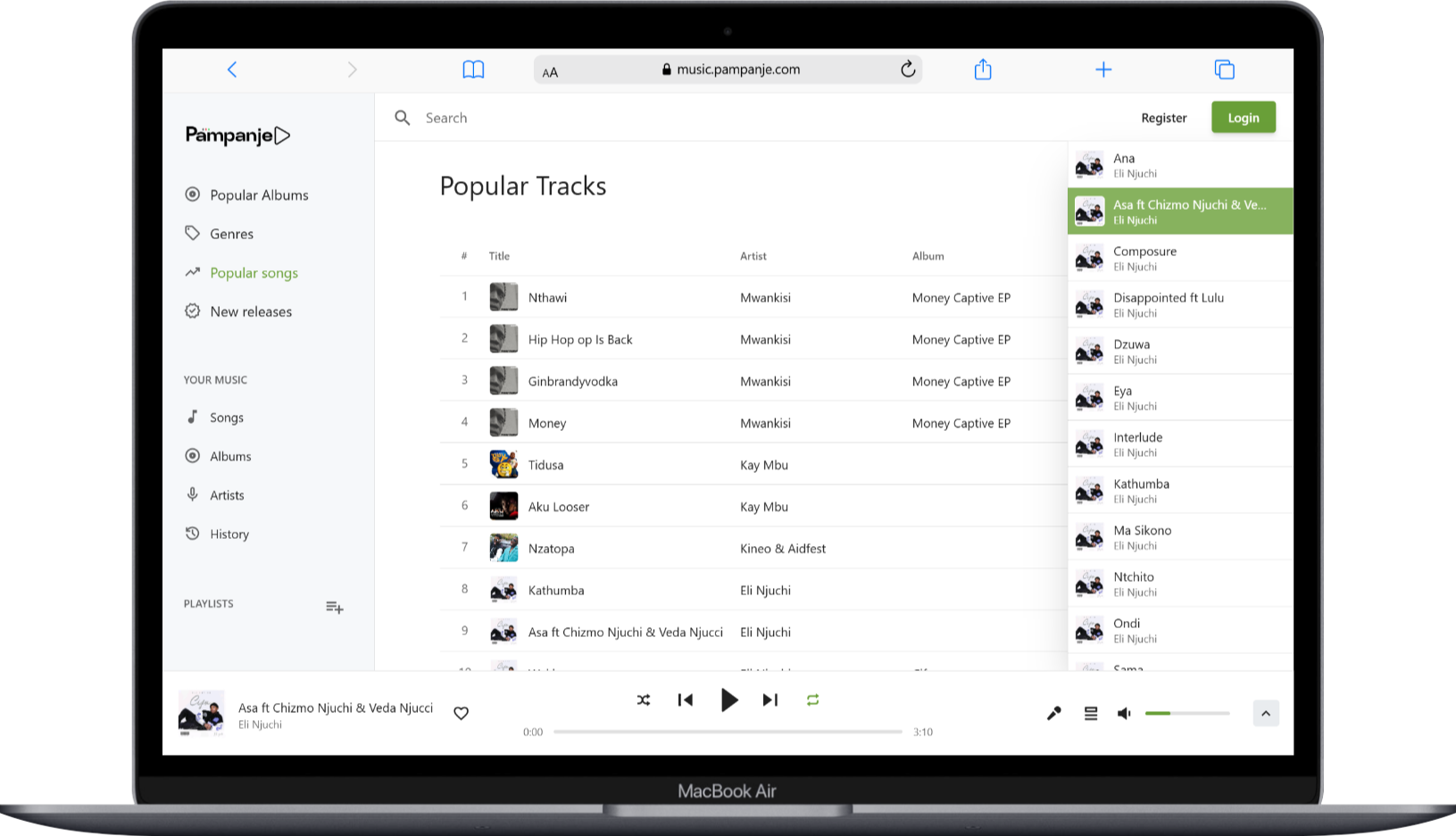The width and height of the screenshot is (1456, 836).
Task: Open Popular Albums in sidebar
Action: coord(259,195)
